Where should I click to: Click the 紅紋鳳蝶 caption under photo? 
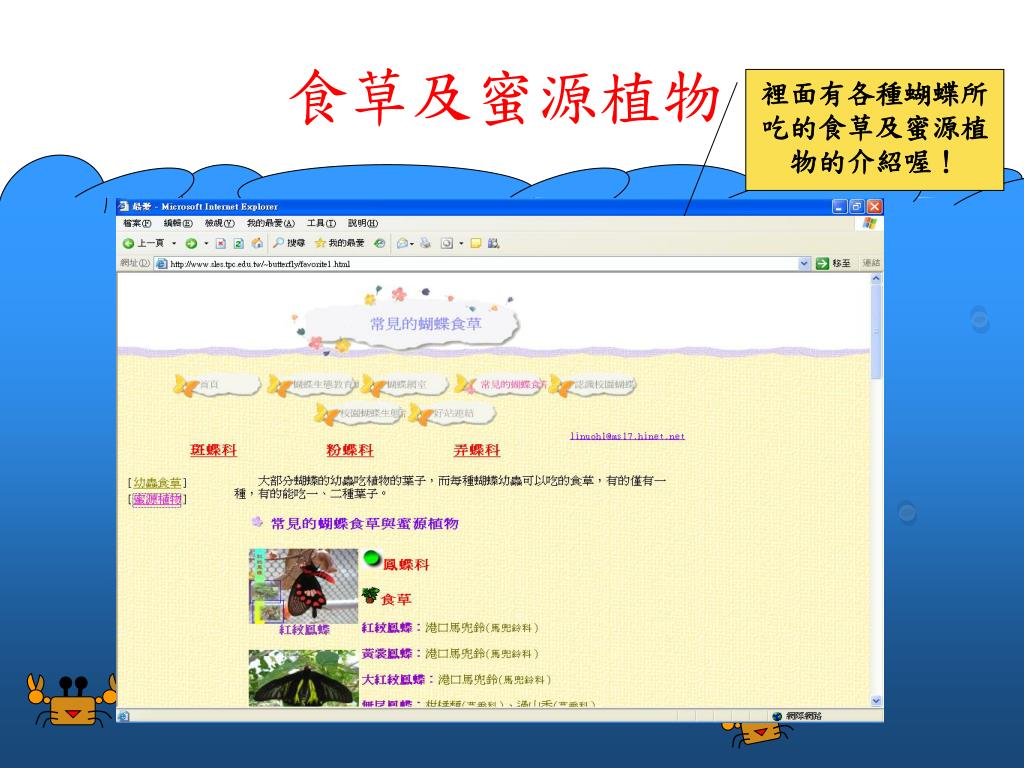[304, 630]
